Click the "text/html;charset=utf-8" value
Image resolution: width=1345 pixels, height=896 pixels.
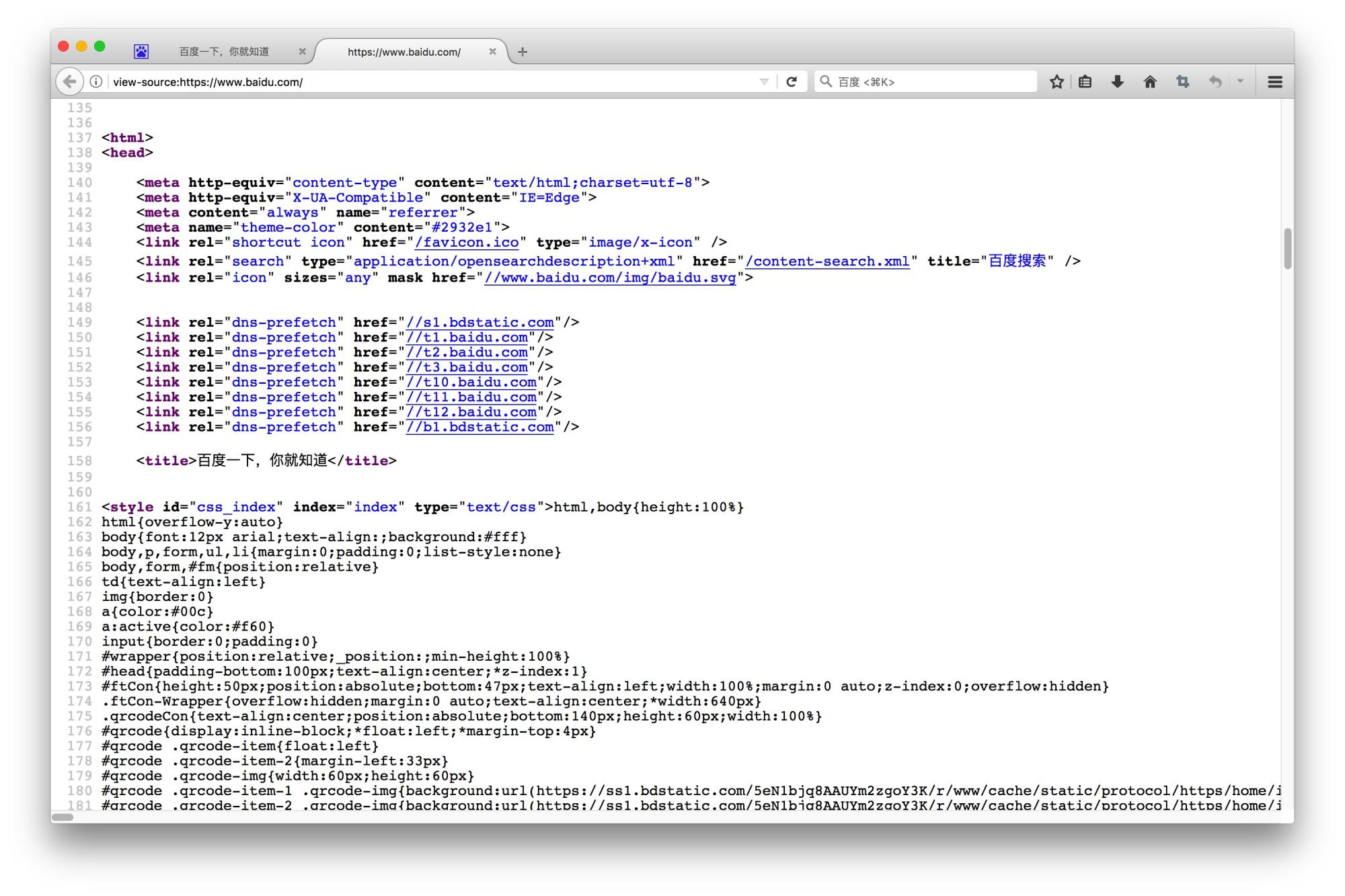[592, 183]
